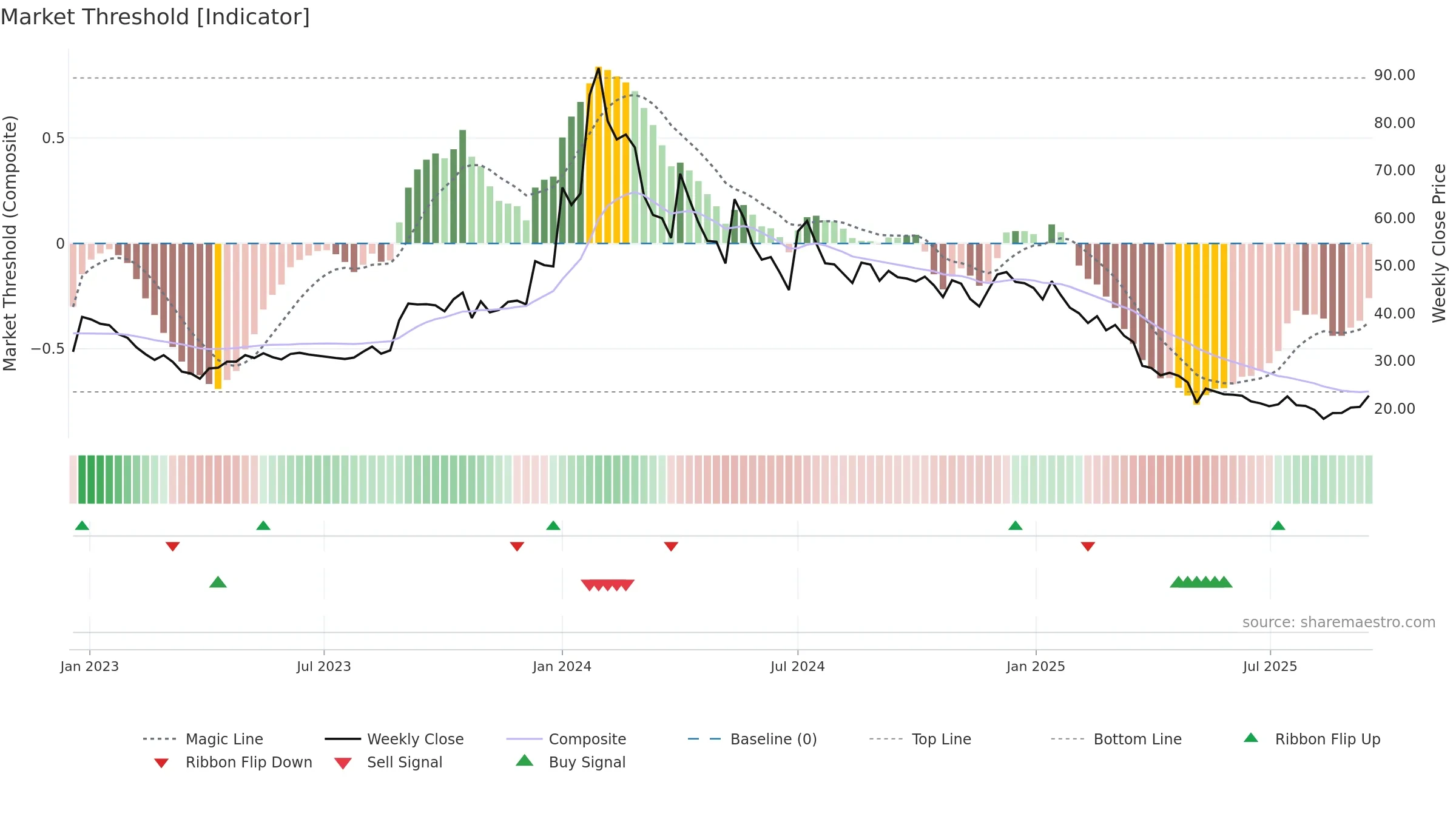Click the source: sharemaestro.com text
The height and width of the screenshot is (819, 1456).
click(x=1339, y=622)
